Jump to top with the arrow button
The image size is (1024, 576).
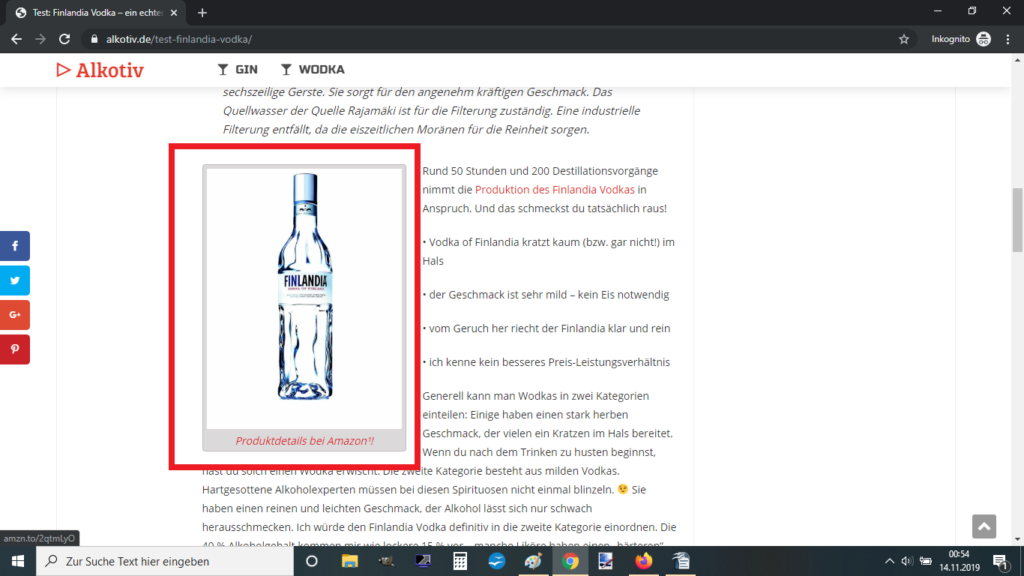click(984, 526)
